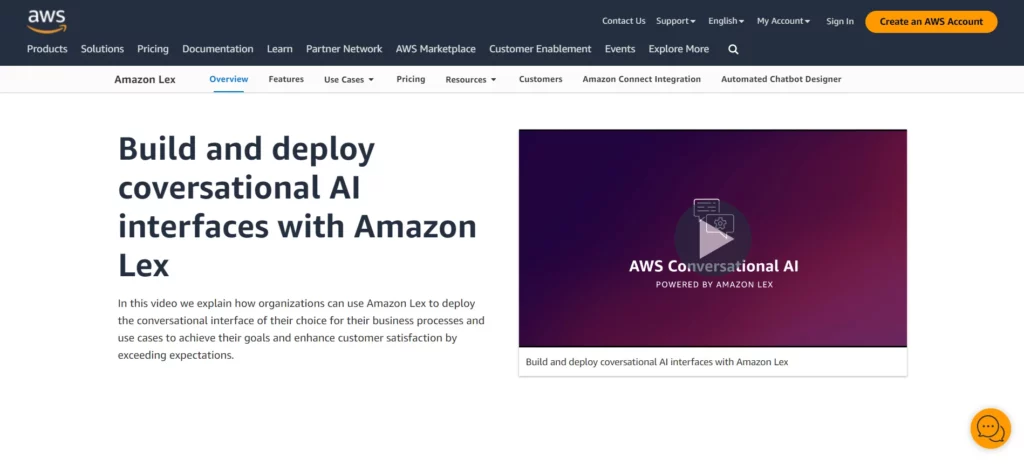Select the Overview tab

tap(229, 79)
